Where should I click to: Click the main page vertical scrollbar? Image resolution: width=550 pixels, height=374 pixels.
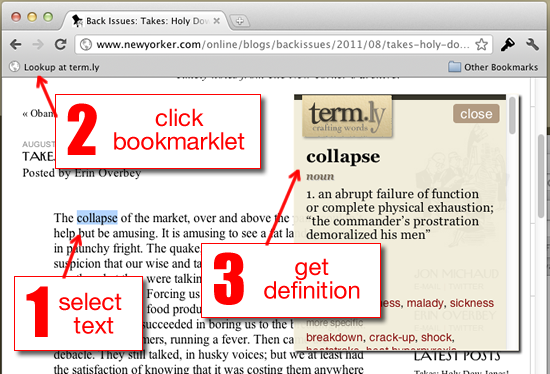(x=542, y=175)
